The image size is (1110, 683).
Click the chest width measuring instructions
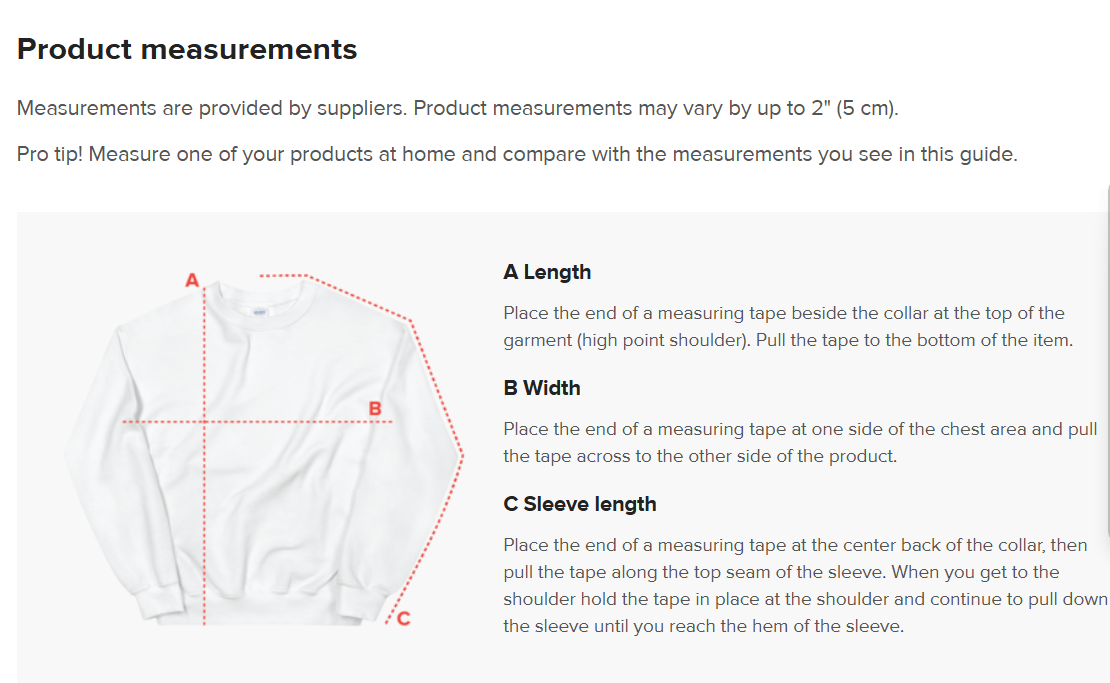(800, 442)
